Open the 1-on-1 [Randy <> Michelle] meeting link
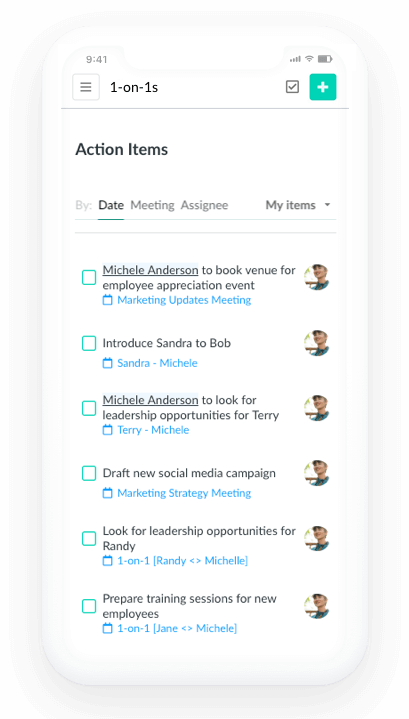The image size is (409, 719). point(182,560)
